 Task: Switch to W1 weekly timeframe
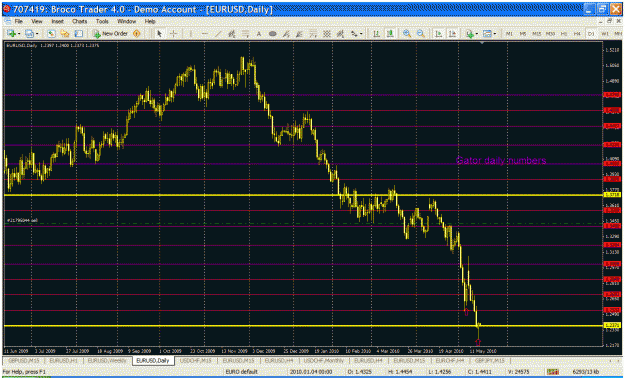(605, 34)
